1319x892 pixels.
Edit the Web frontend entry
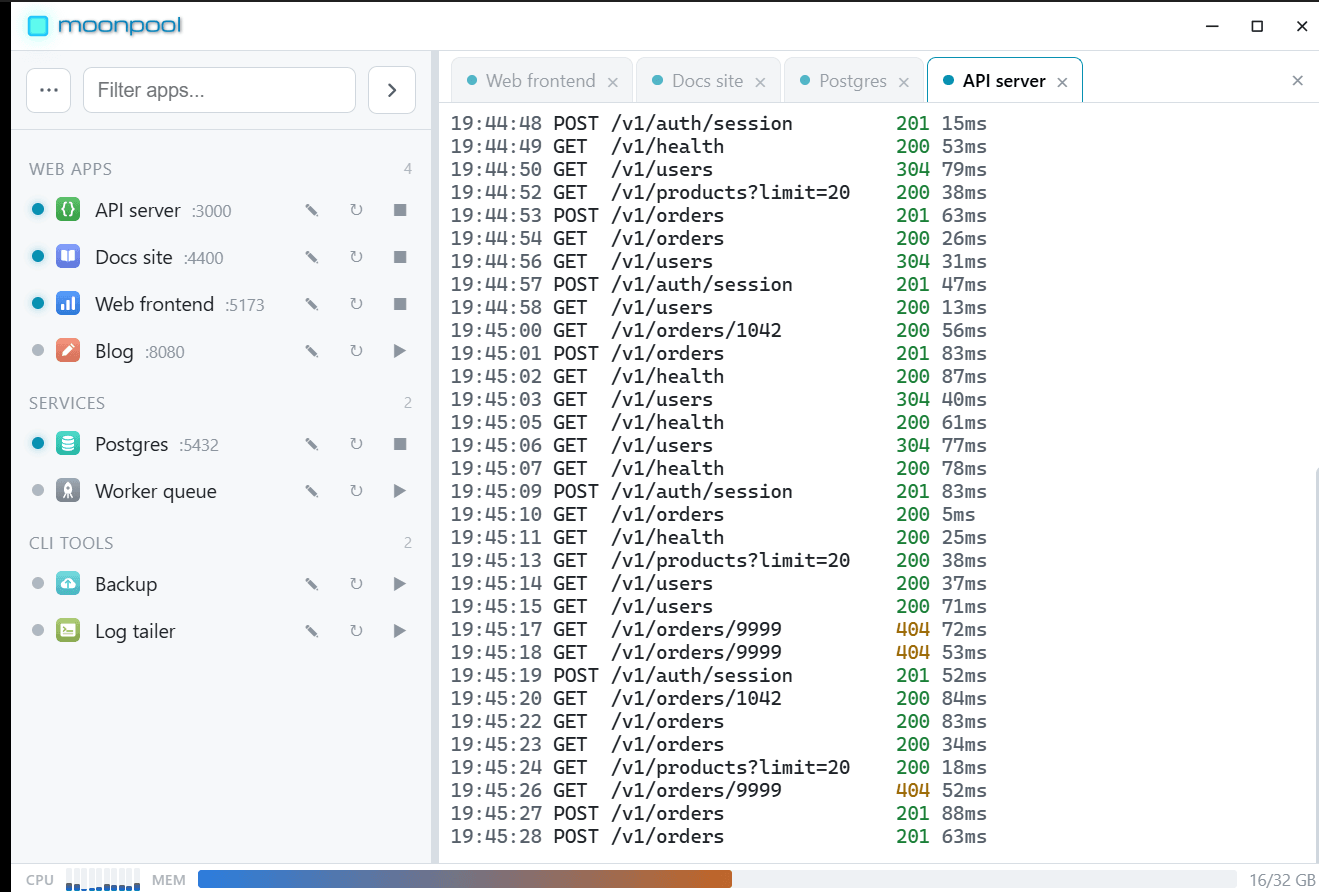pos(312,304)
